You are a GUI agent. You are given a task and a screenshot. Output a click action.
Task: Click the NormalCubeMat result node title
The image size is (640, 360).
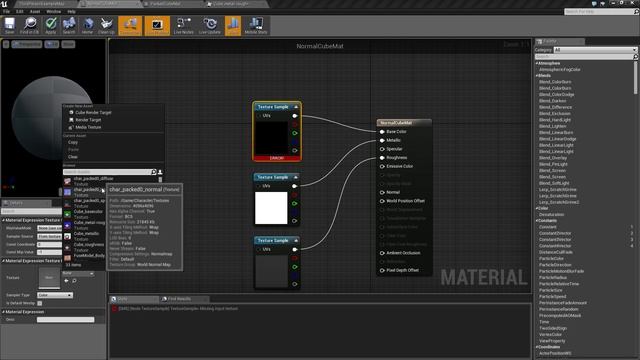[x=396, y=123]
